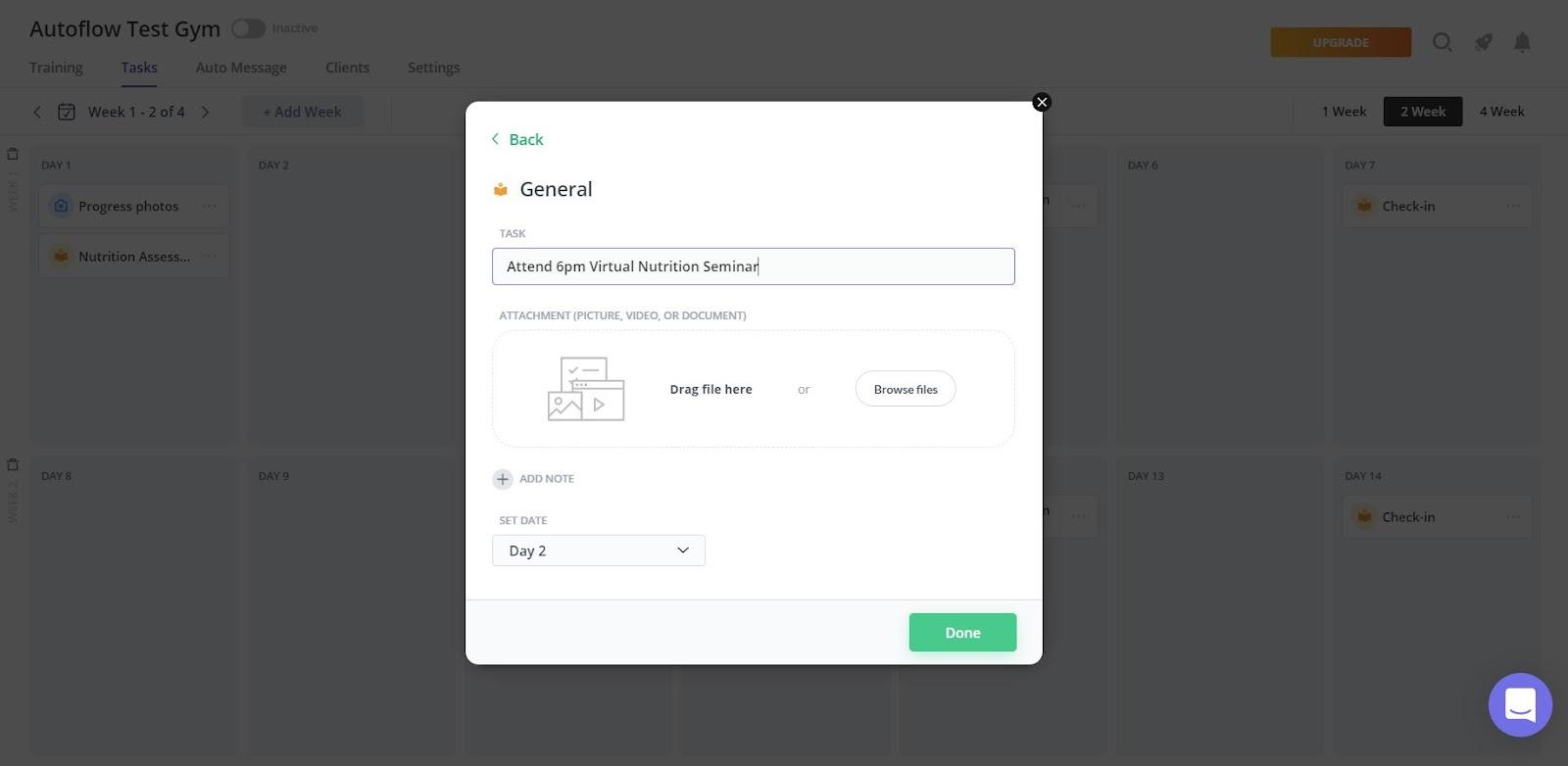The height and width of the screenshot is (766, 1568).
Task: Click the calendar icon beside Week 1-2
Action: pyautogui.click(x=67, y=112)
